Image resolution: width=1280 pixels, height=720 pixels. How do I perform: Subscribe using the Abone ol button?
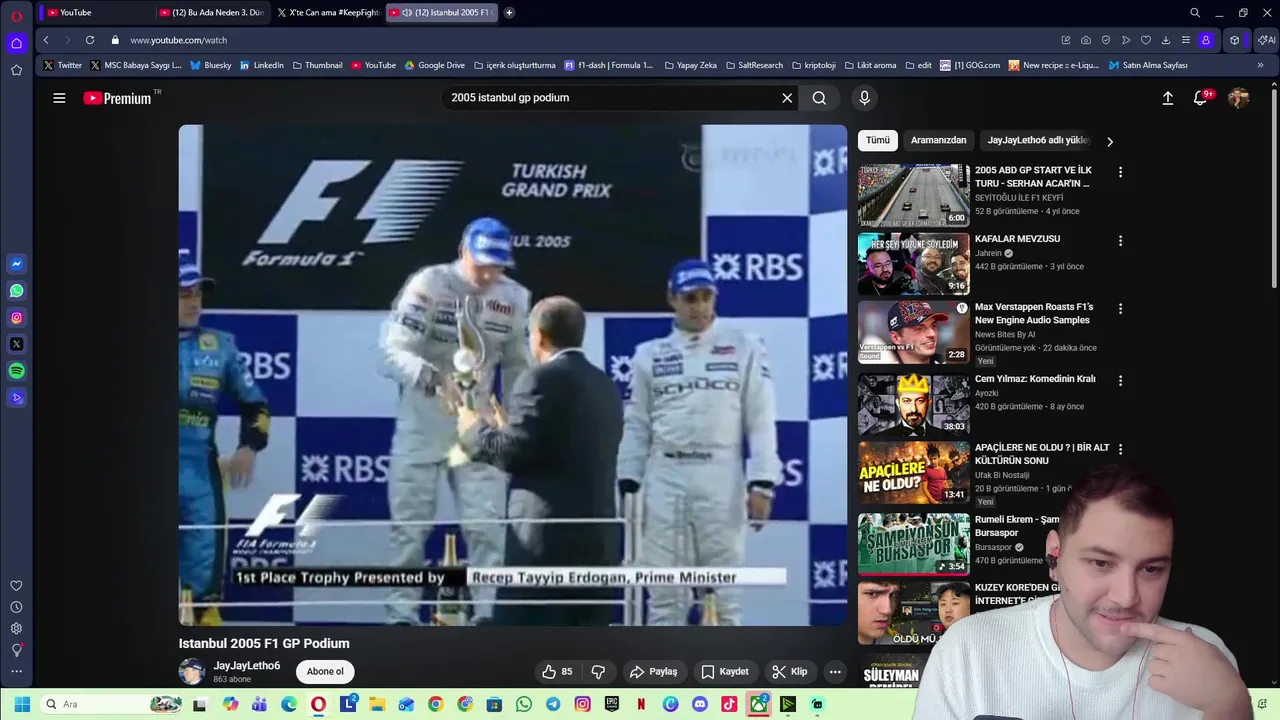325,672
